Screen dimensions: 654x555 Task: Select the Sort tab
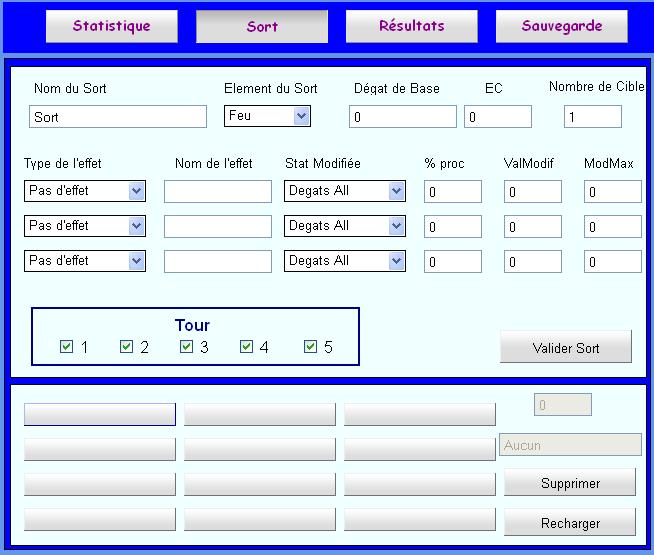click(x=261, y=27)
